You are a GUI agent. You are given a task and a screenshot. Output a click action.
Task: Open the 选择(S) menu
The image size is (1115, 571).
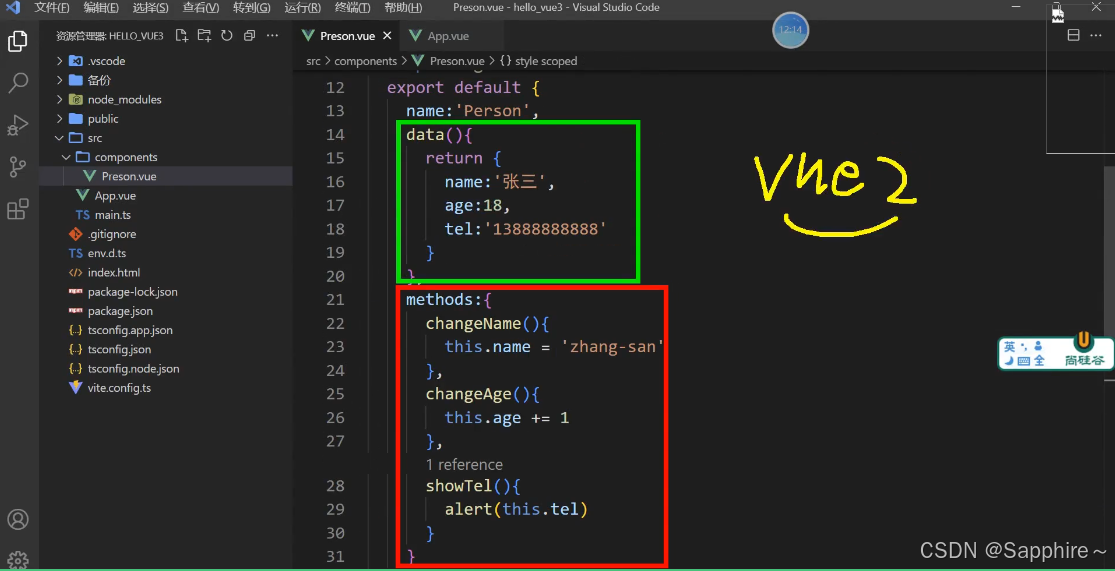click(151, 8)
